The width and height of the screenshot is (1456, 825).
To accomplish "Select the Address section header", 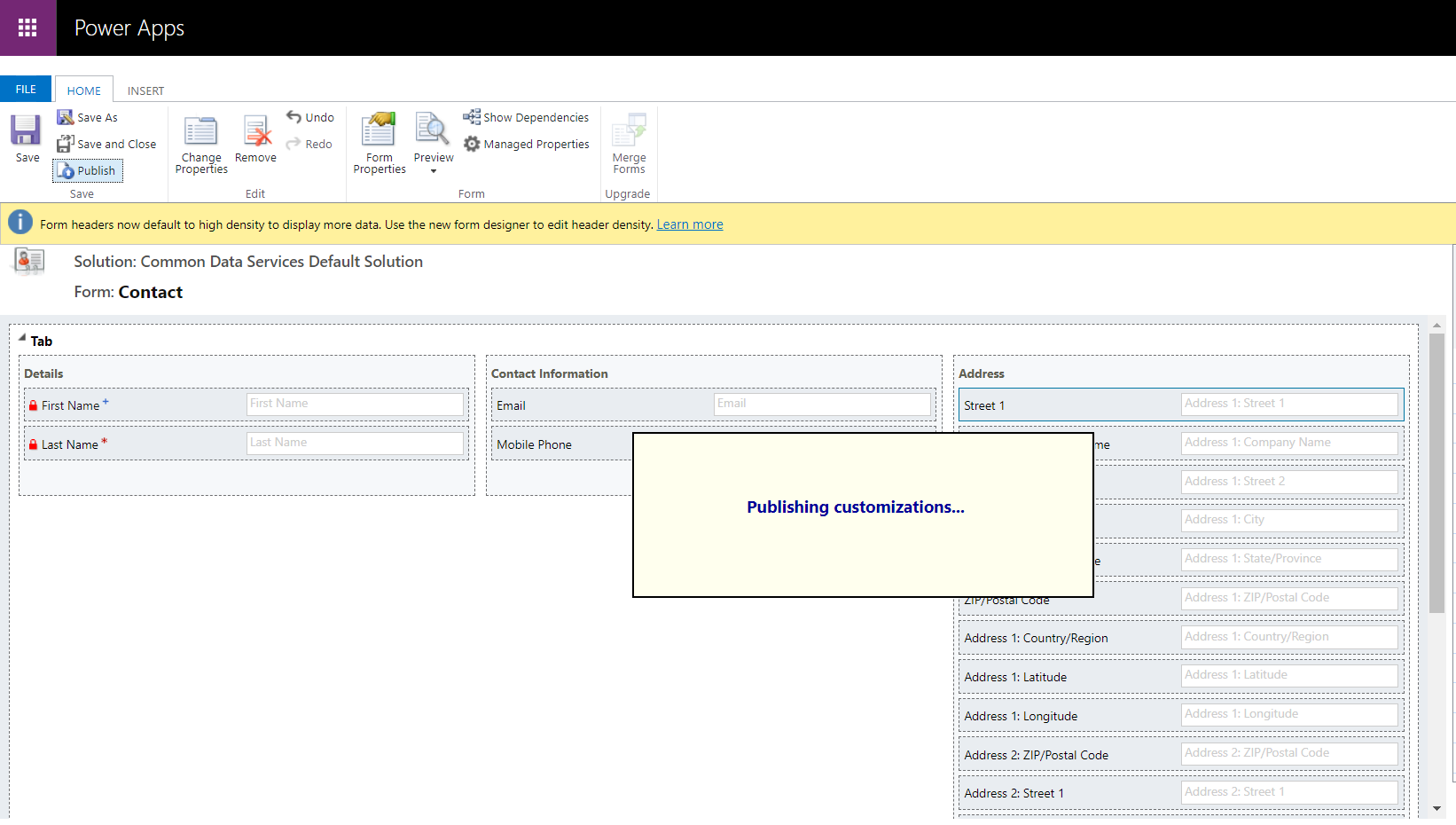I will pos(981,373).
